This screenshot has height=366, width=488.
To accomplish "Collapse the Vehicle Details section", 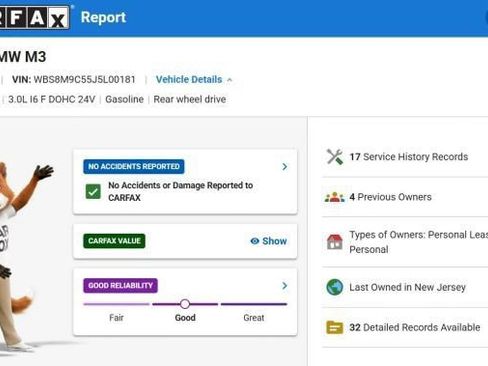I will coord(194,80).
